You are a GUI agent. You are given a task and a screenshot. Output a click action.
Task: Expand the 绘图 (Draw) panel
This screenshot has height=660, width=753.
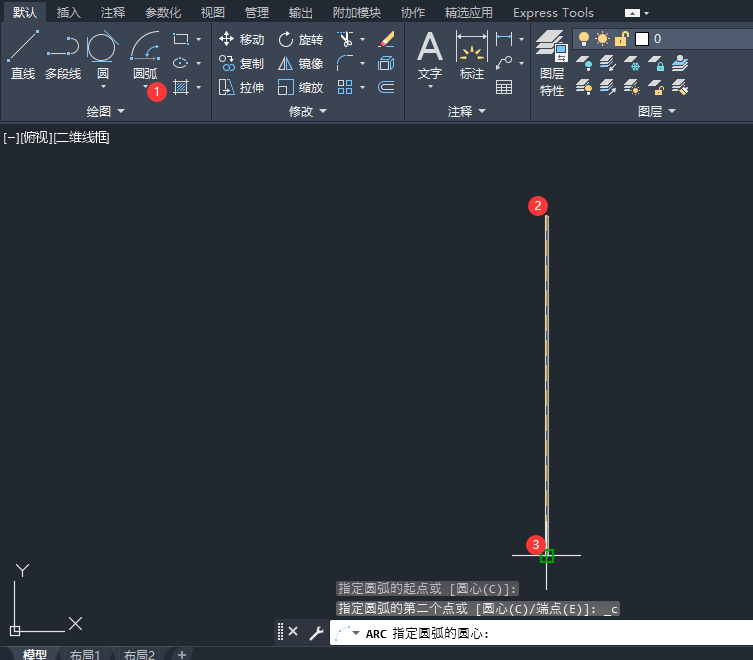coord(105,111)
